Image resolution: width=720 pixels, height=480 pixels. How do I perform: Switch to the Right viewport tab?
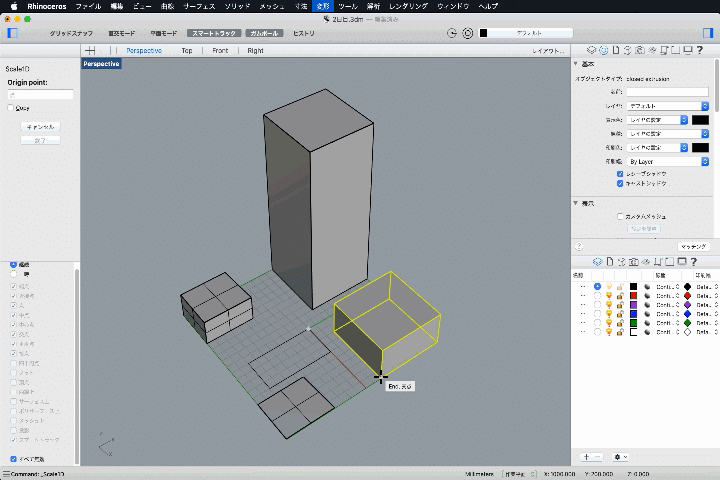click(x=255, y=51)
